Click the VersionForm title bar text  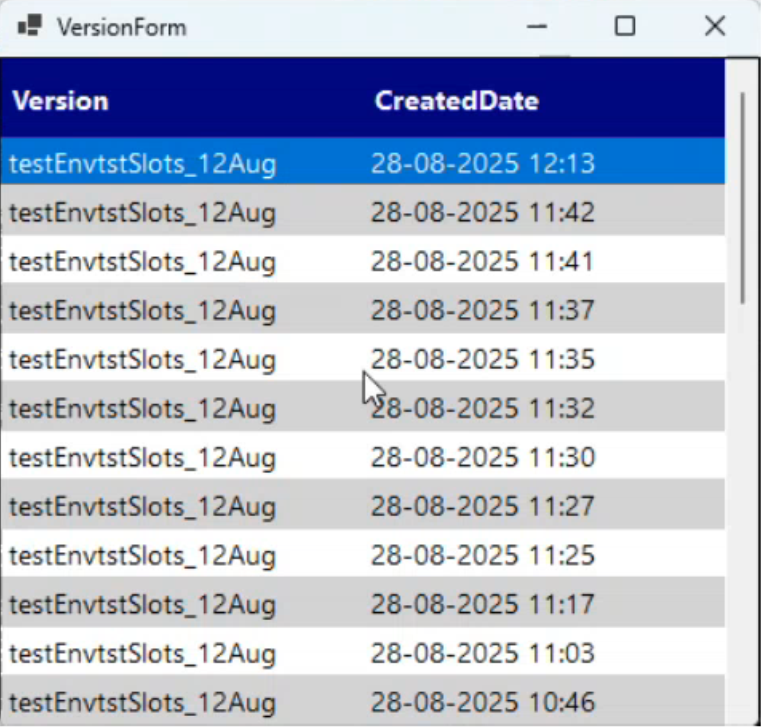[121, 27]
